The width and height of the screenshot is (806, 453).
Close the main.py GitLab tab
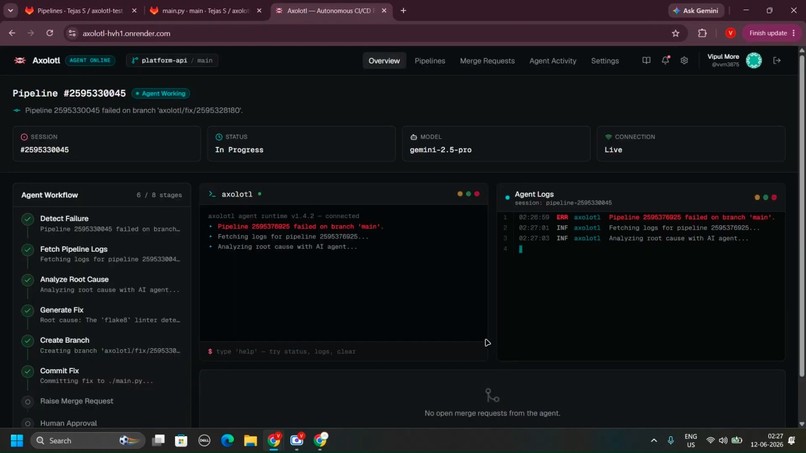[x=259, y=11]
